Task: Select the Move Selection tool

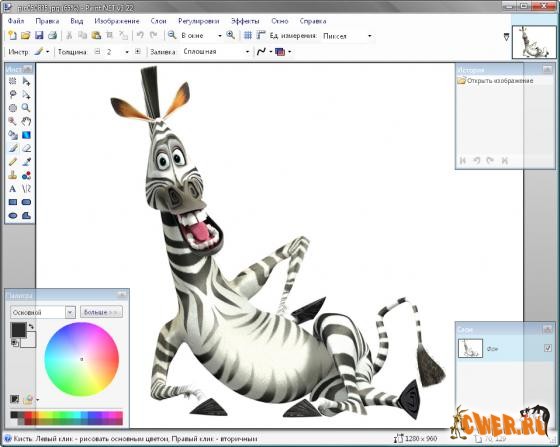Action: click(26, 94)
